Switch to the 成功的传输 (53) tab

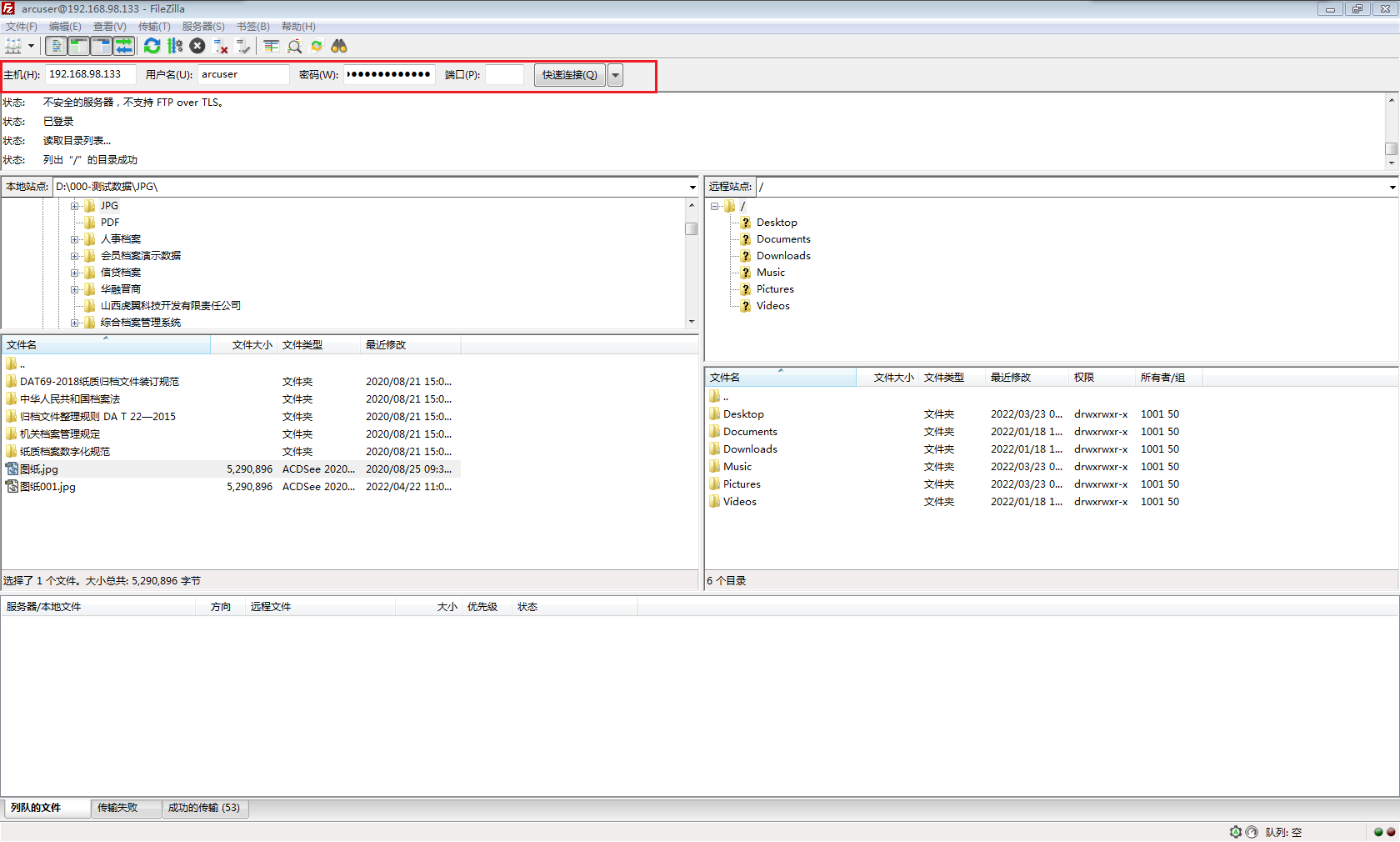(204, 808)
